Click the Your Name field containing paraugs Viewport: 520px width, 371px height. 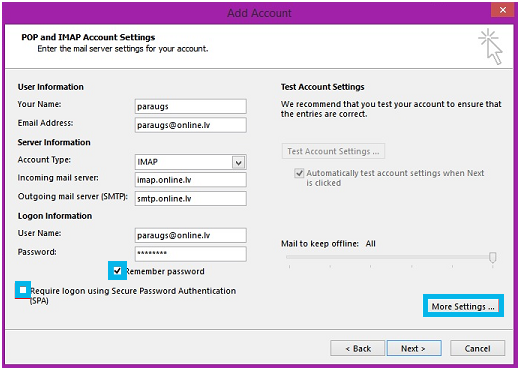[191, 106]
